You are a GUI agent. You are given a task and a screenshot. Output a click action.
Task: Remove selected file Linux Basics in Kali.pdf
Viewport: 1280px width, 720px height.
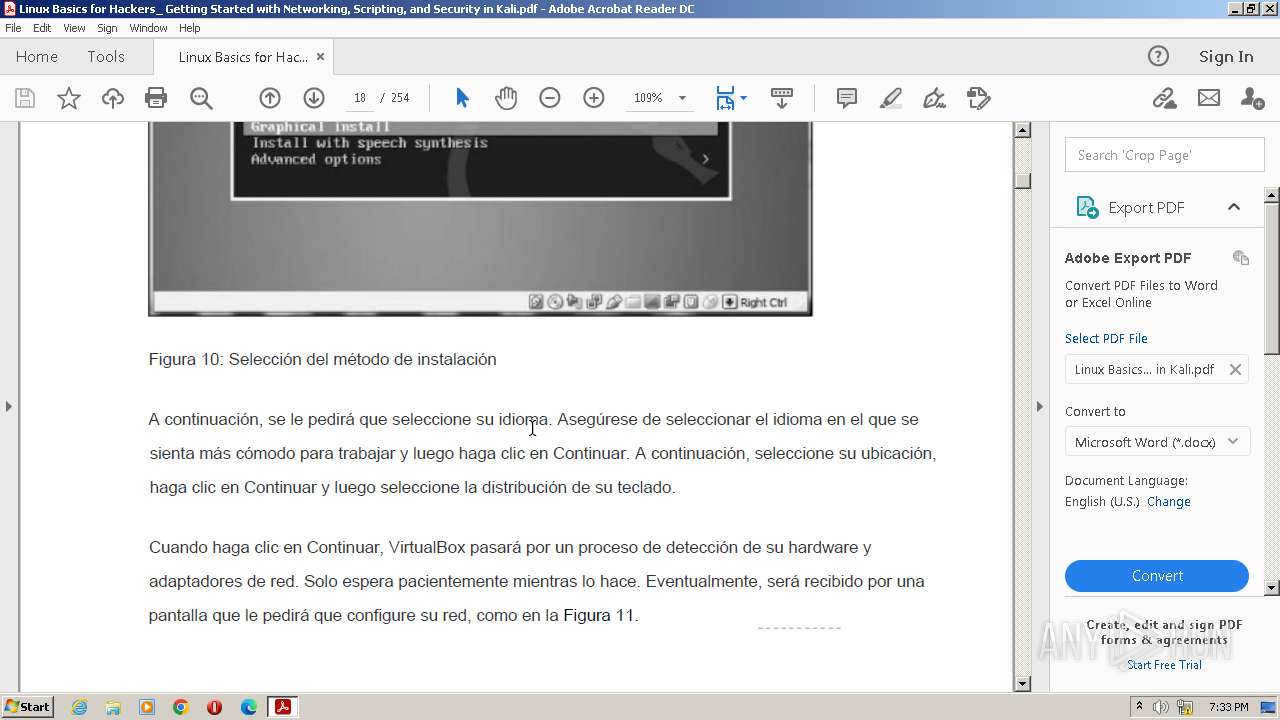[1235, 369]
